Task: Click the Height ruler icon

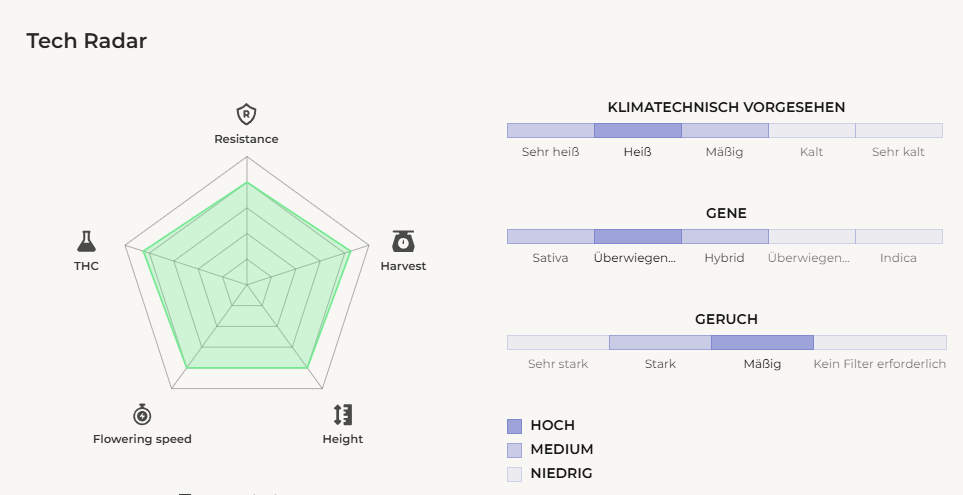Action: (x=343, y=414)
